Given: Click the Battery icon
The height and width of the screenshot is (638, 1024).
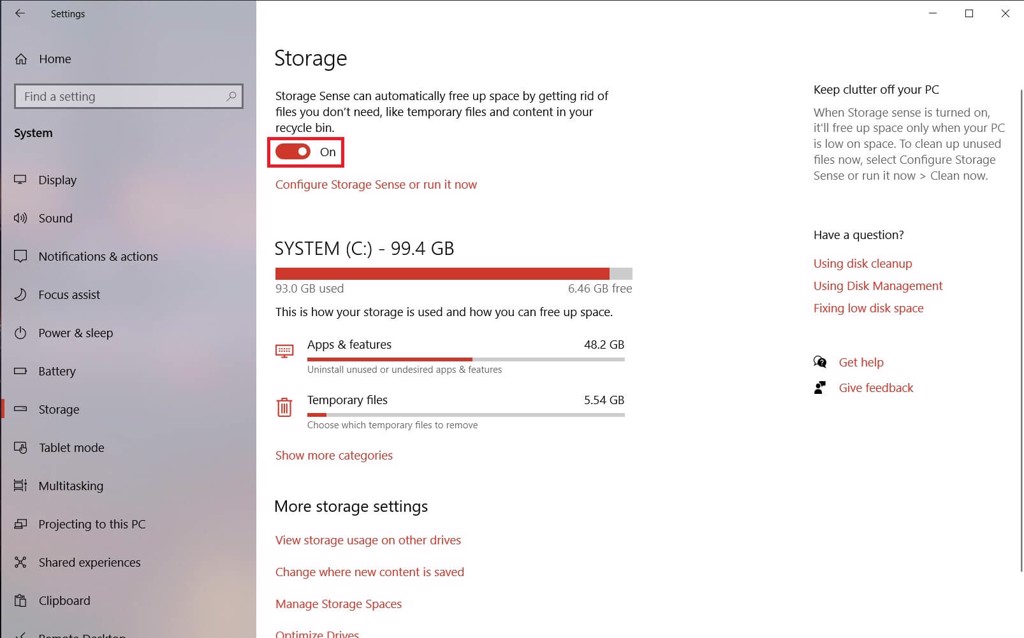Looking at the screenshot, I should click(20, 371).
